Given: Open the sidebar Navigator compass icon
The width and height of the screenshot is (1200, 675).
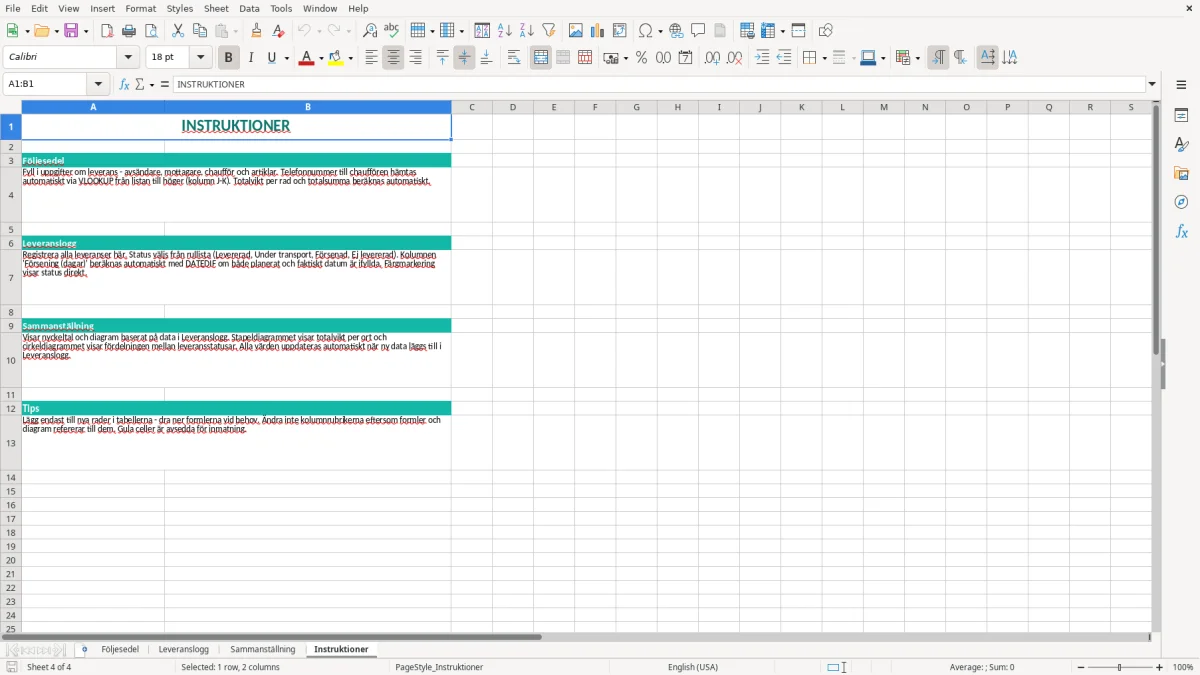Looking at the screenshot, I should click(x=1181, y=202).
